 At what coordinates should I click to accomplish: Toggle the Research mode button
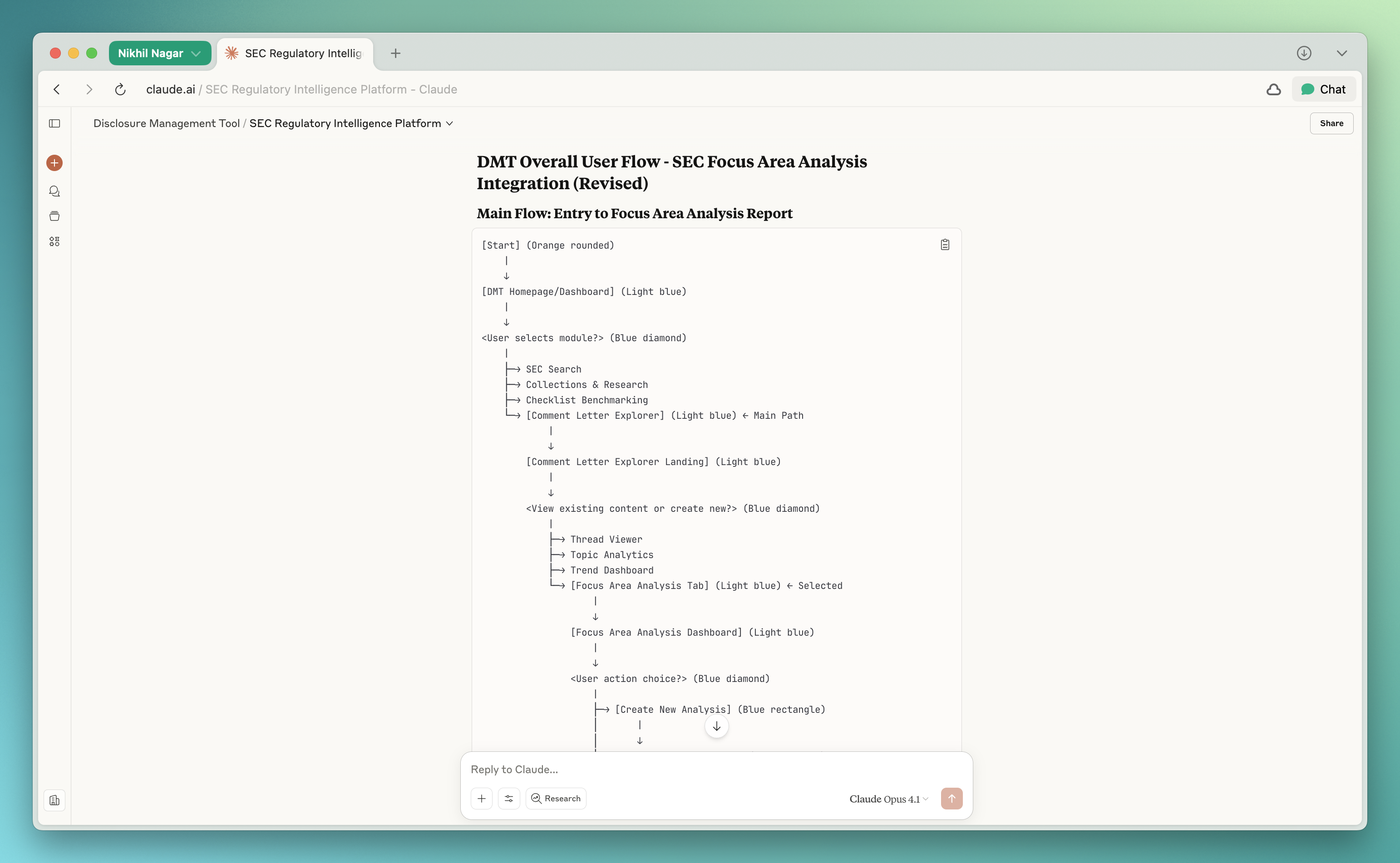[x=556, y=799]
